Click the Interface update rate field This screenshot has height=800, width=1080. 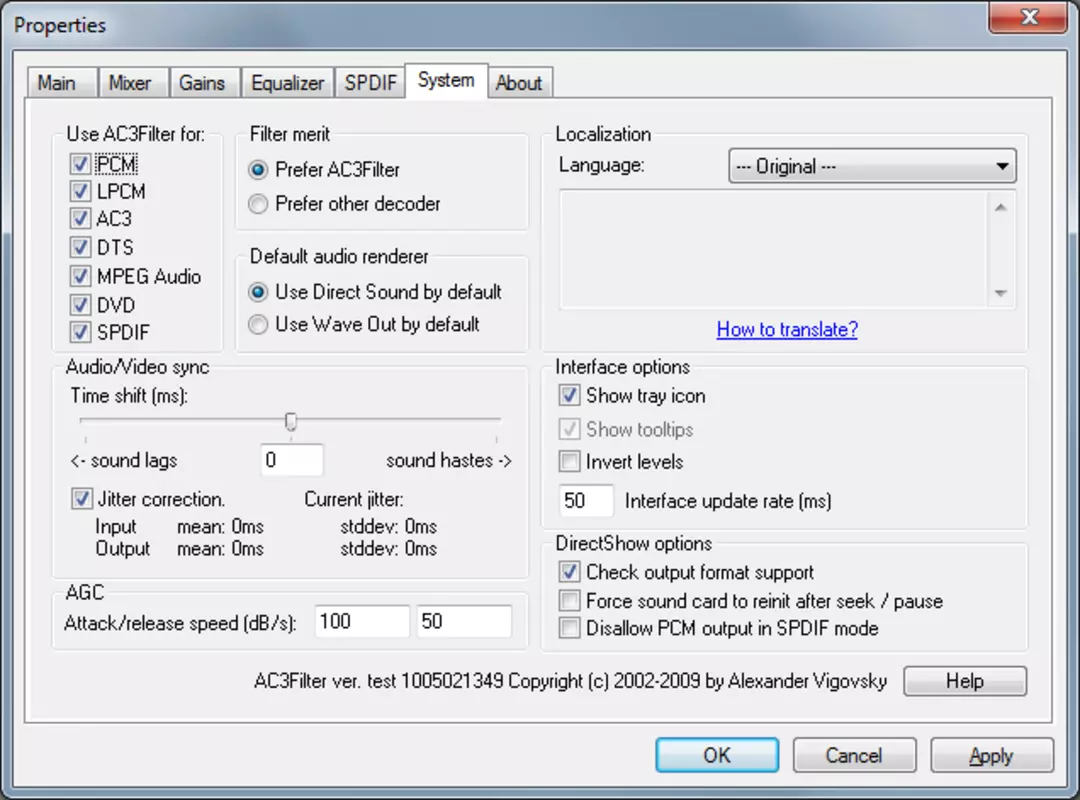585,500
